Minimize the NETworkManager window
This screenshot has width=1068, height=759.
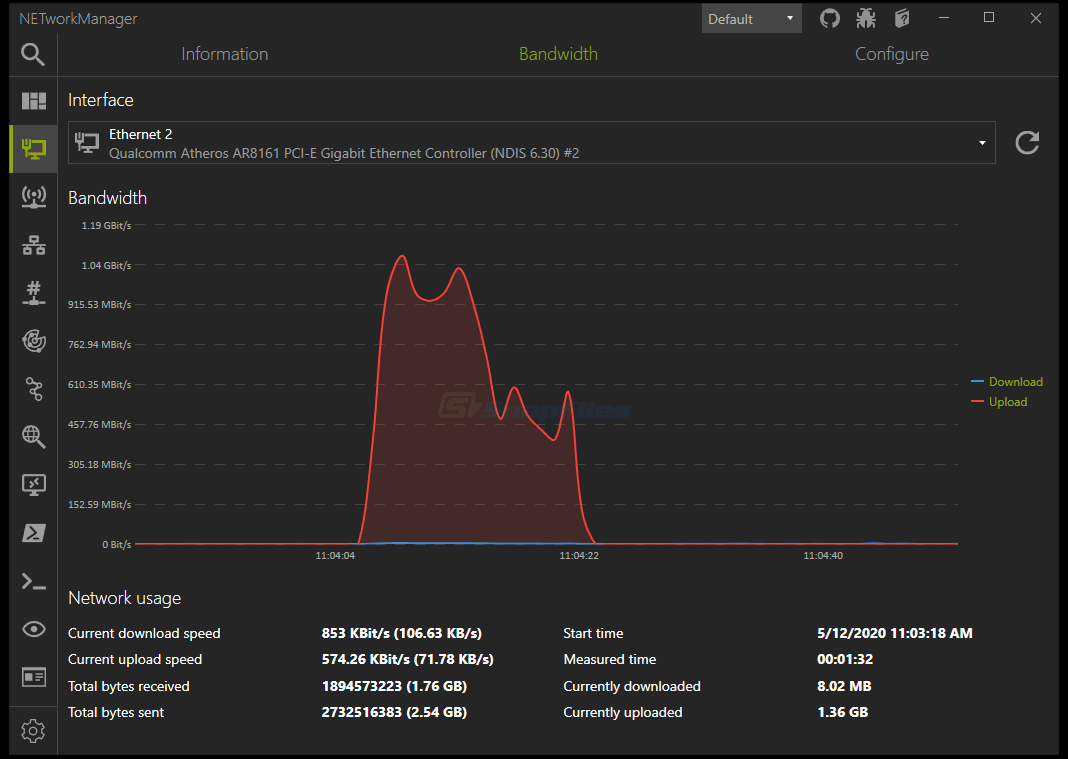944,18
